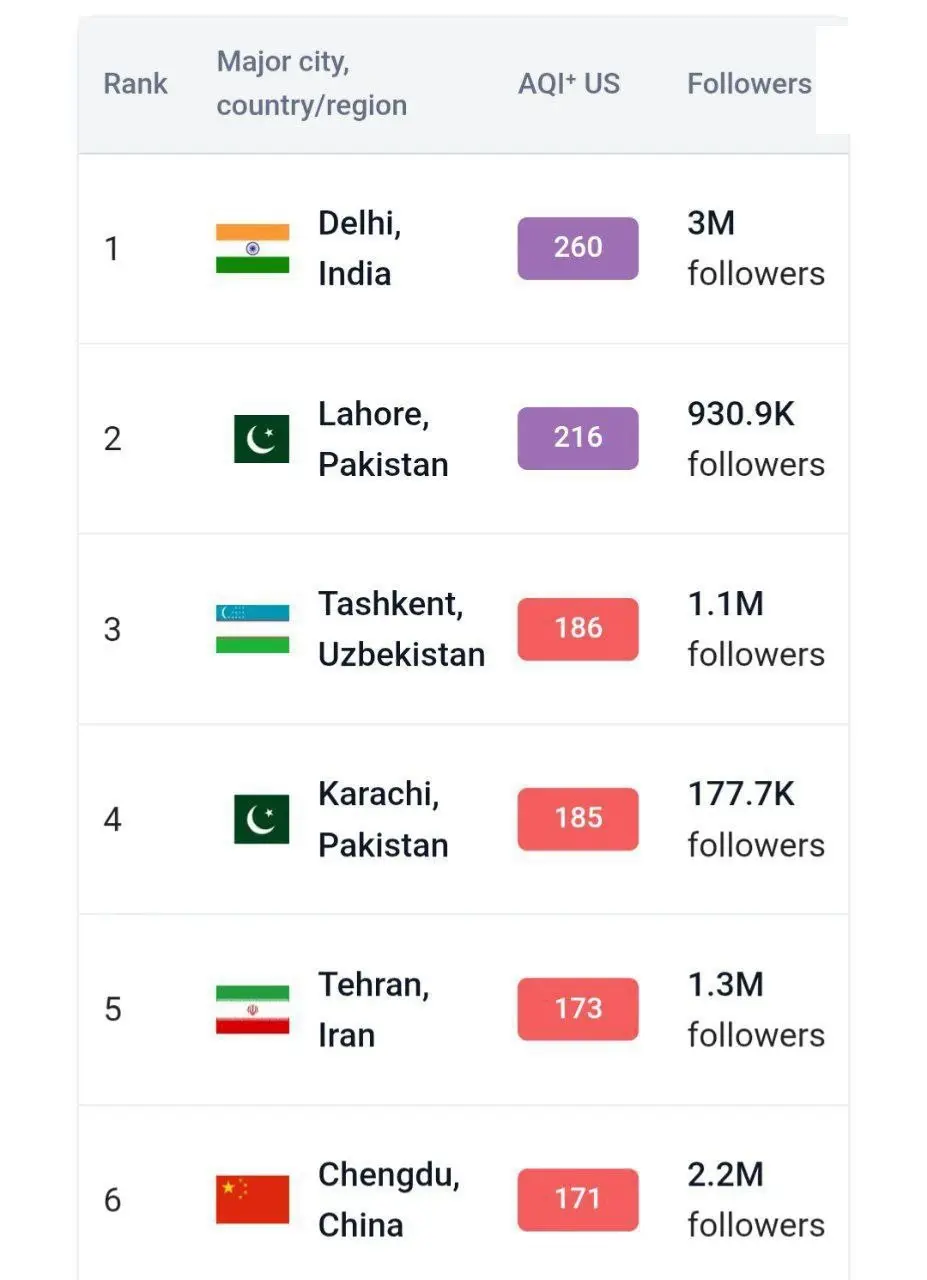Open the Karachi, Pakistan row
This screenshot has width=927, height=1280.
point(382,818)
